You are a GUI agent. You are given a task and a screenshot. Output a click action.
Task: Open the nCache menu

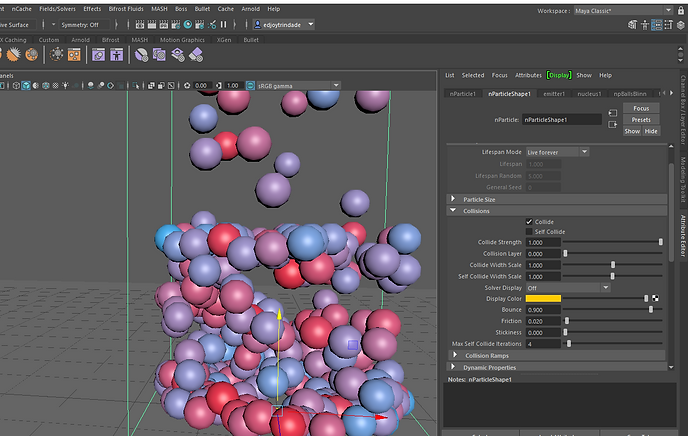tap(22, 9)
